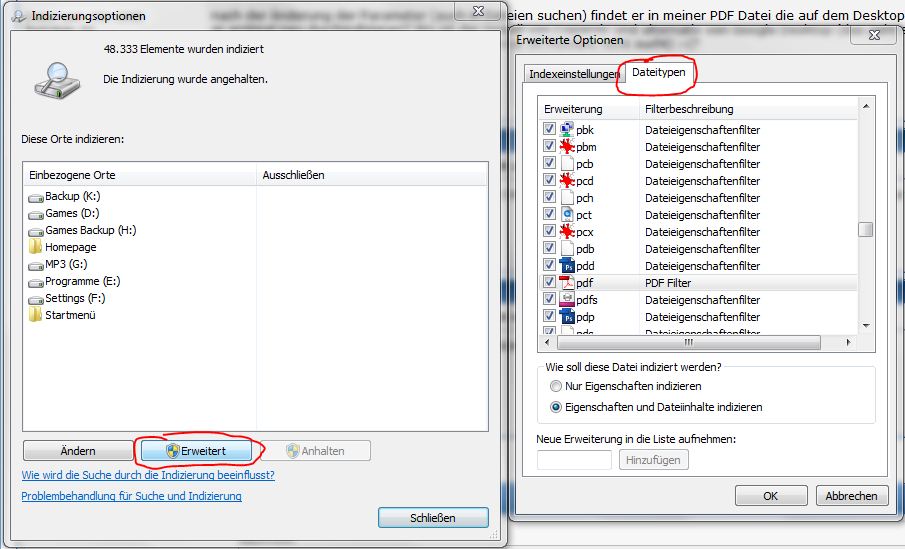Click the indexing magnifier drive icon

tap(57, 81)
